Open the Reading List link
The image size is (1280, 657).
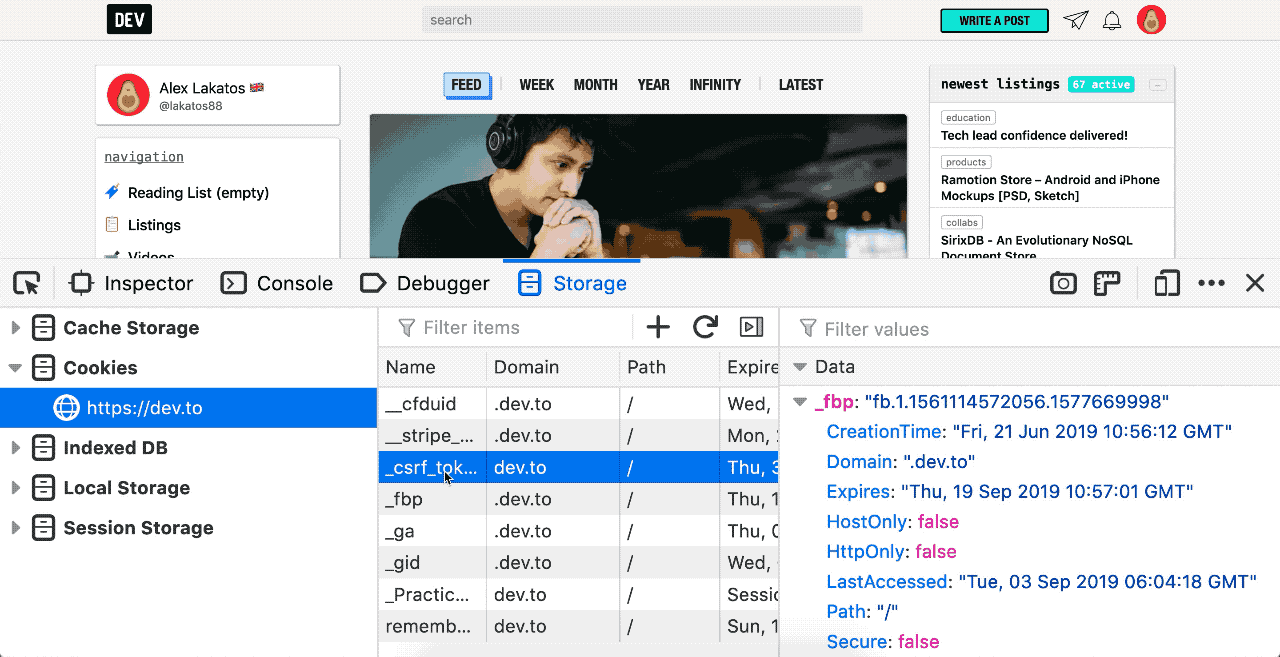pos(198,193)
